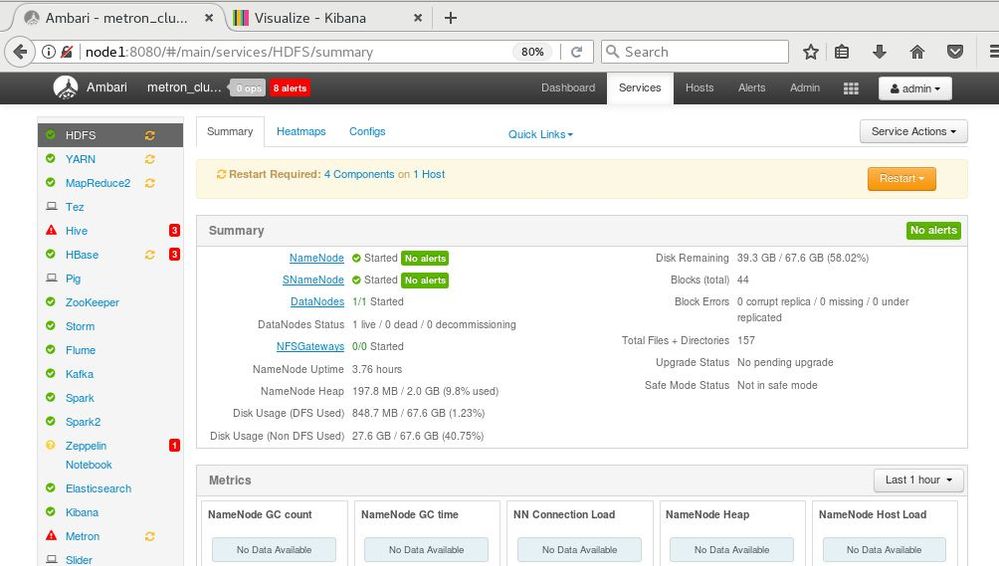Click the NameNode green started check icon
The height and width of the screenshot is (566, 999).
pyautogui.click(x=356, y=258)
